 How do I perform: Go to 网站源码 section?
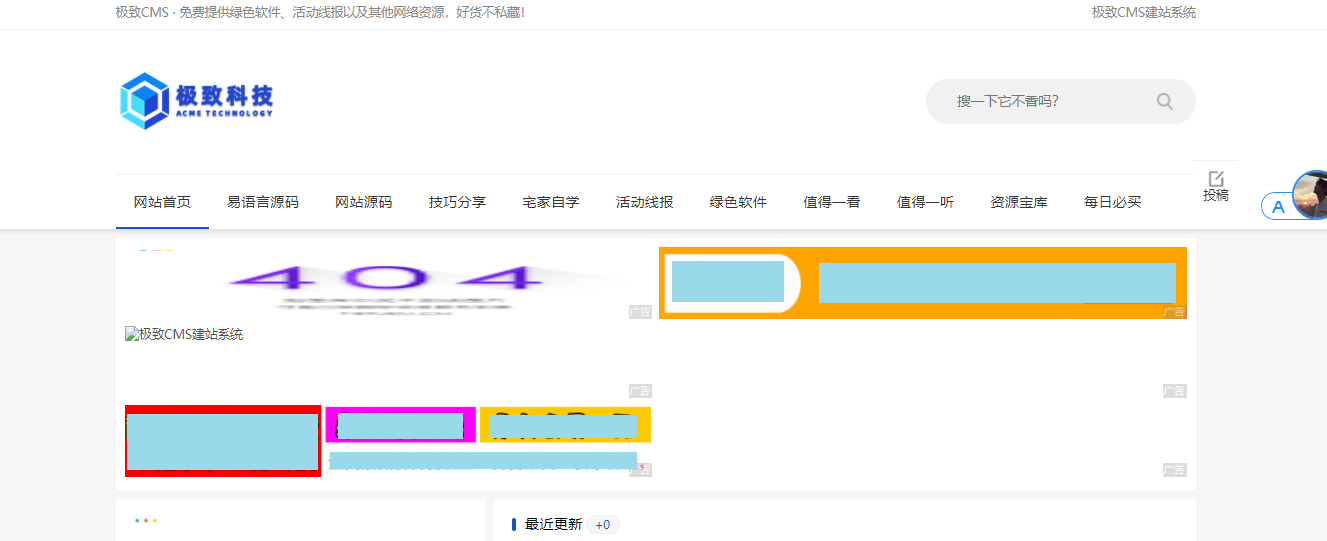point(363,202)
